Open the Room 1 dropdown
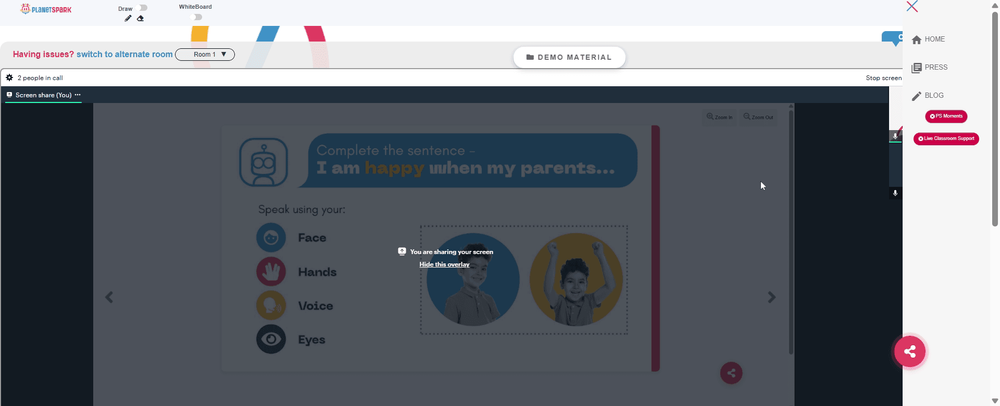 205,55
